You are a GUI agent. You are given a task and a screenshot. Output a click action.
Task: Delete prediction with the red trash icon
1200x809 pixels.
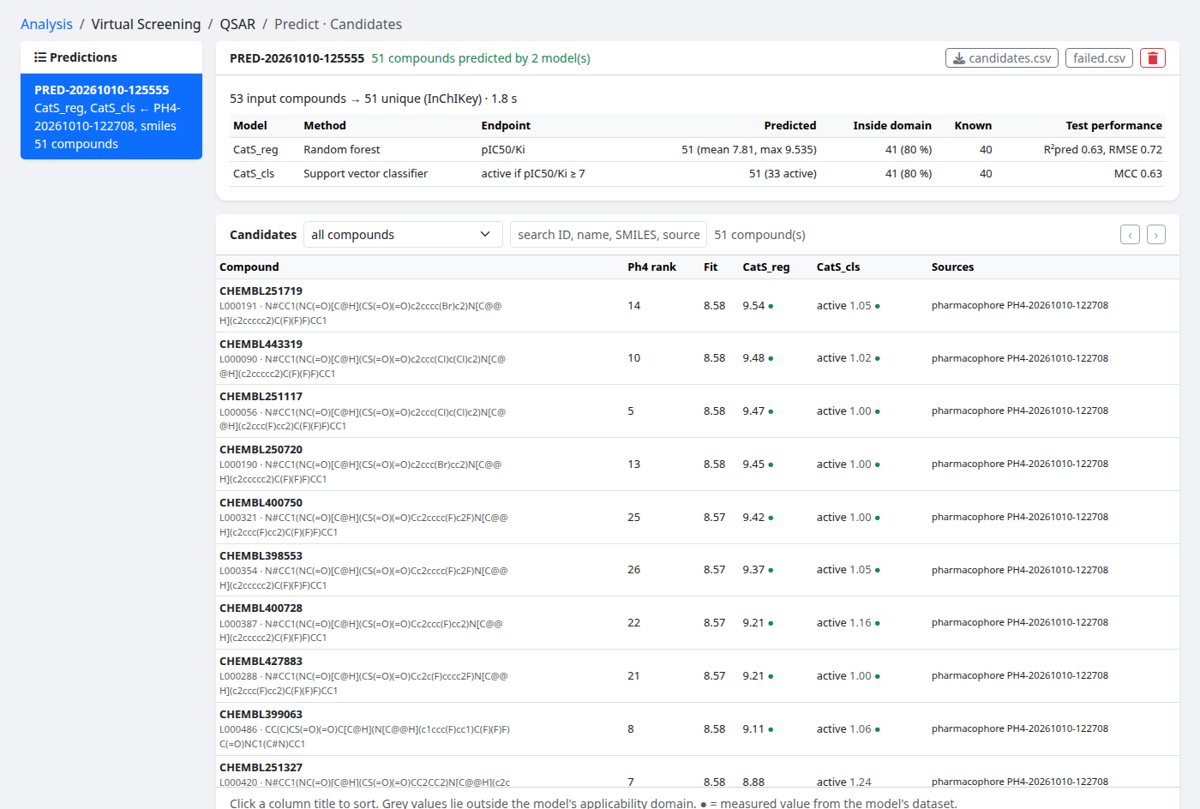(x=1153, y=58)
